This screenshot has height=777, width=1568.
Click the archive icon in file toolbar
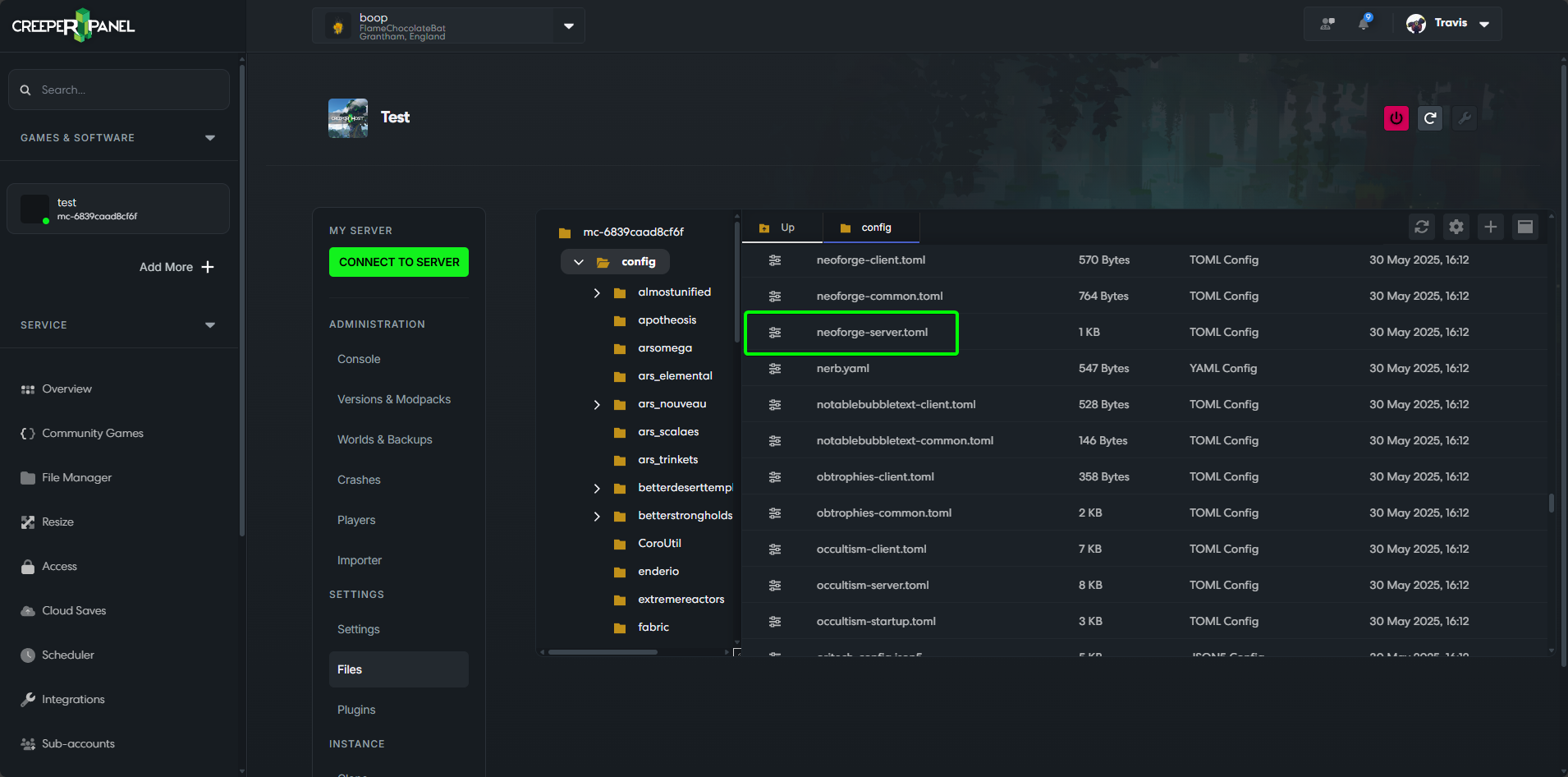[1525, 227]
